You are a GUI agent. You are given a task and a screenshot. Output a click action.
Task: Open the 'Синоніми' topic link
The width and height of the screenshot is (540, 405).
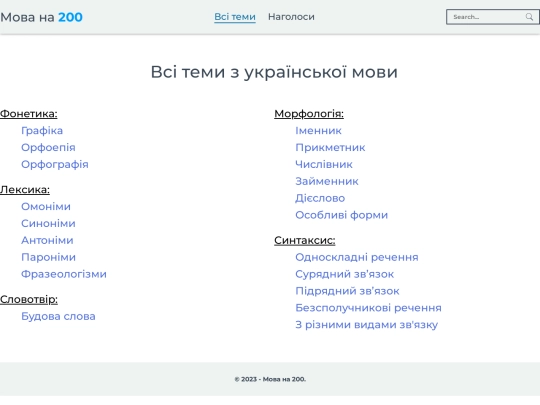[48, 223]
